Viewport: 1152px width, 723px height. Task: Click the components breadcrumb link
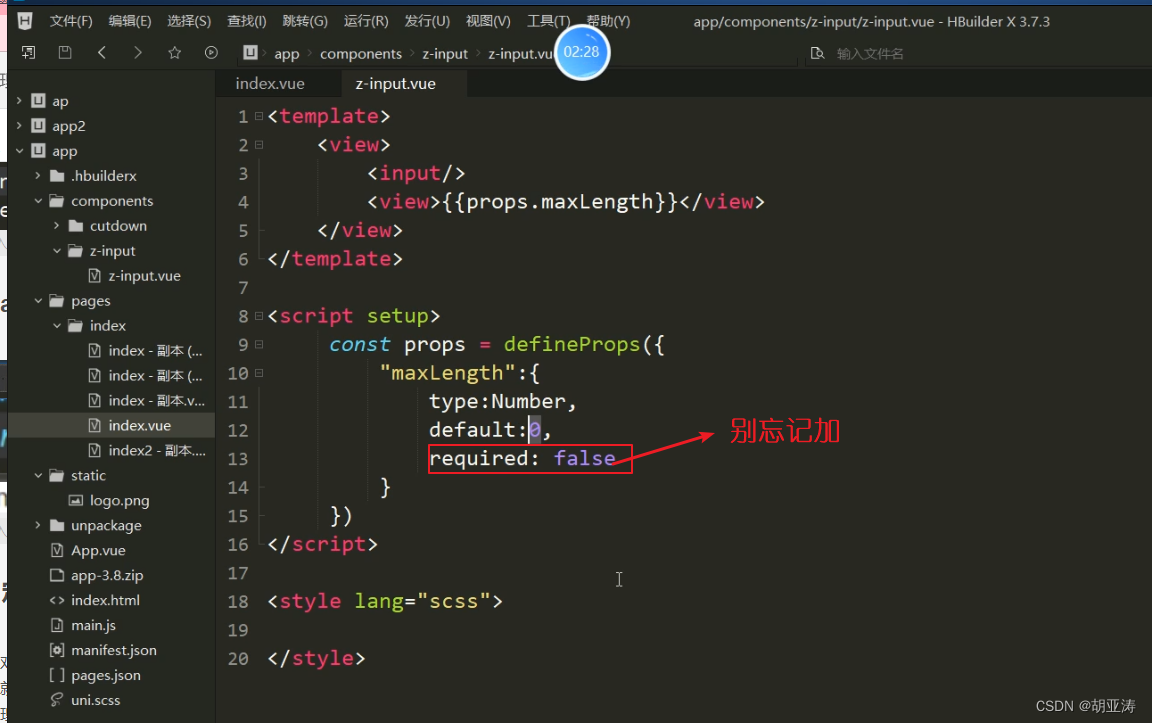361,54
